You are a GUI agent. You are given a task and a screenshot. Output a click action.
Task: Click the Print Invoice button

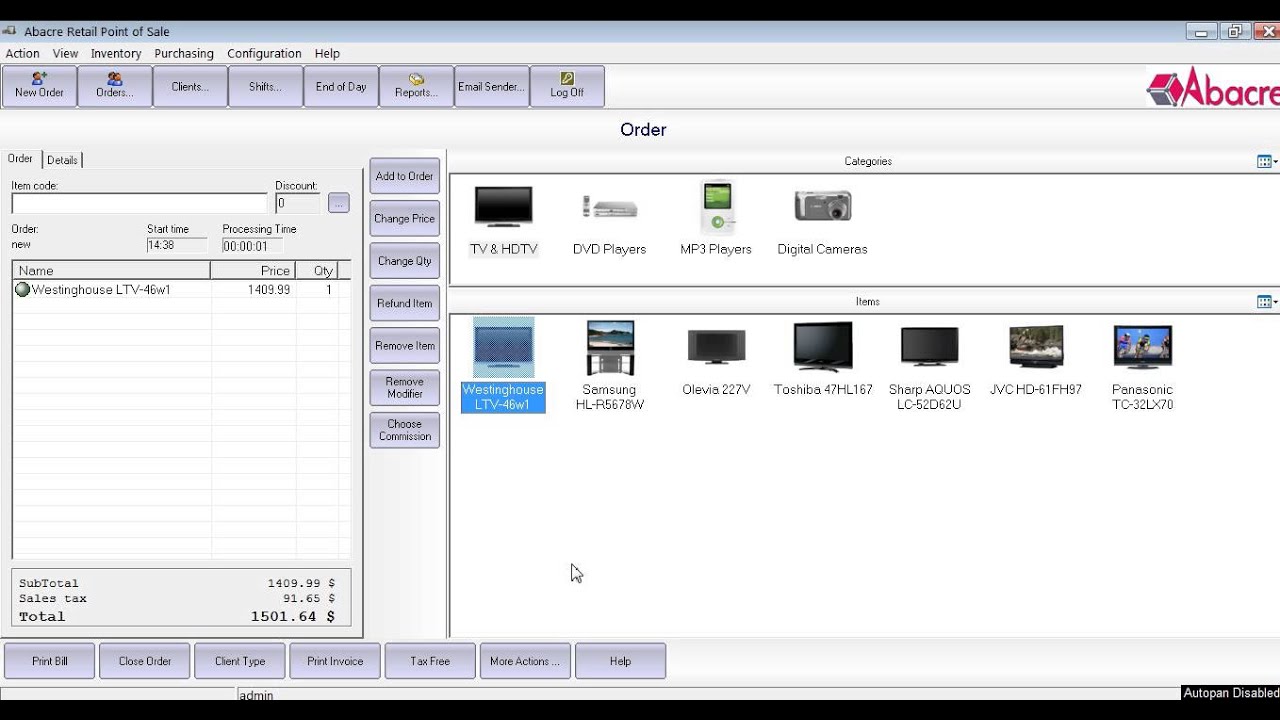point(335,661)
